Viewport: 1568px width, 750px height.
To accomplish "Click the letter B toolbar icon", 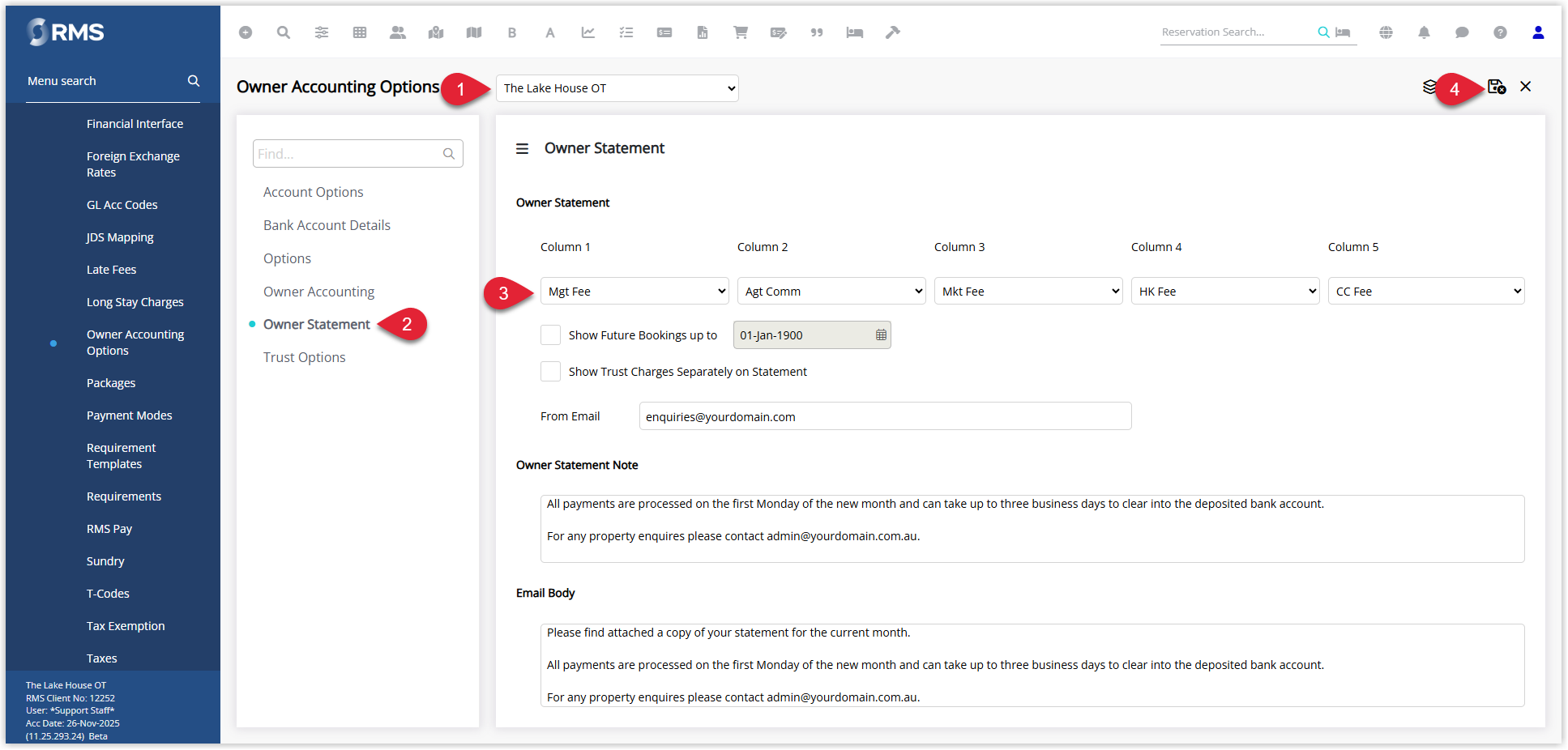I will pos(512,32).
